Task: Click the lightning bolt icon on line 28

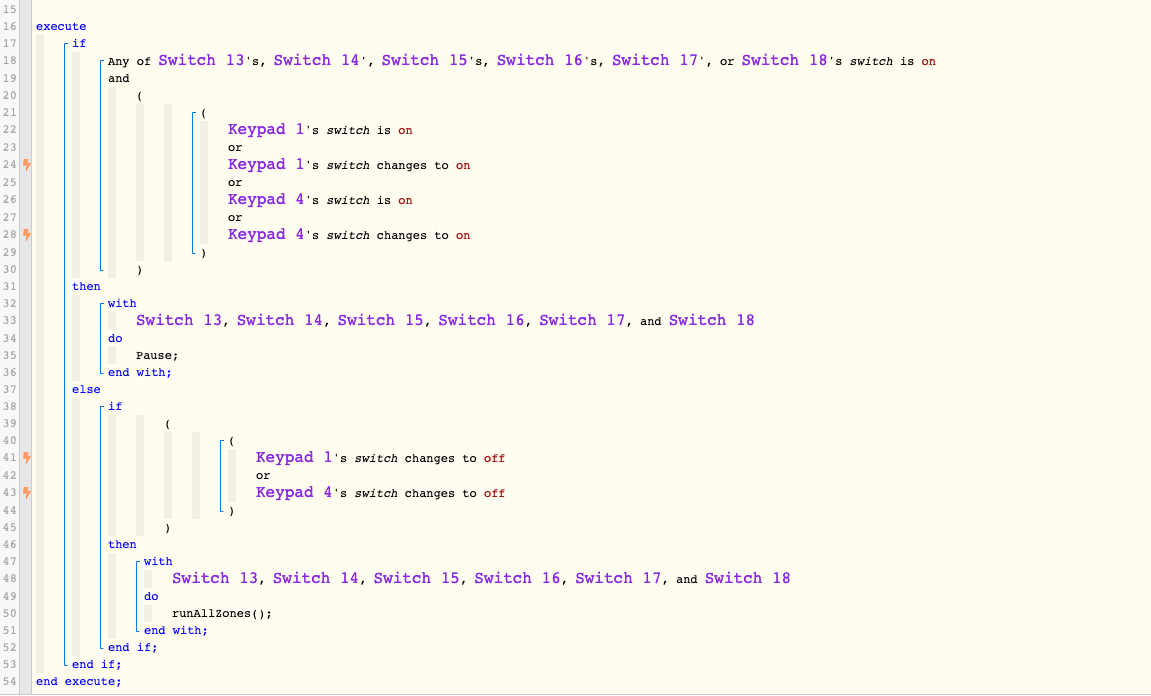Action: [26, 235]
